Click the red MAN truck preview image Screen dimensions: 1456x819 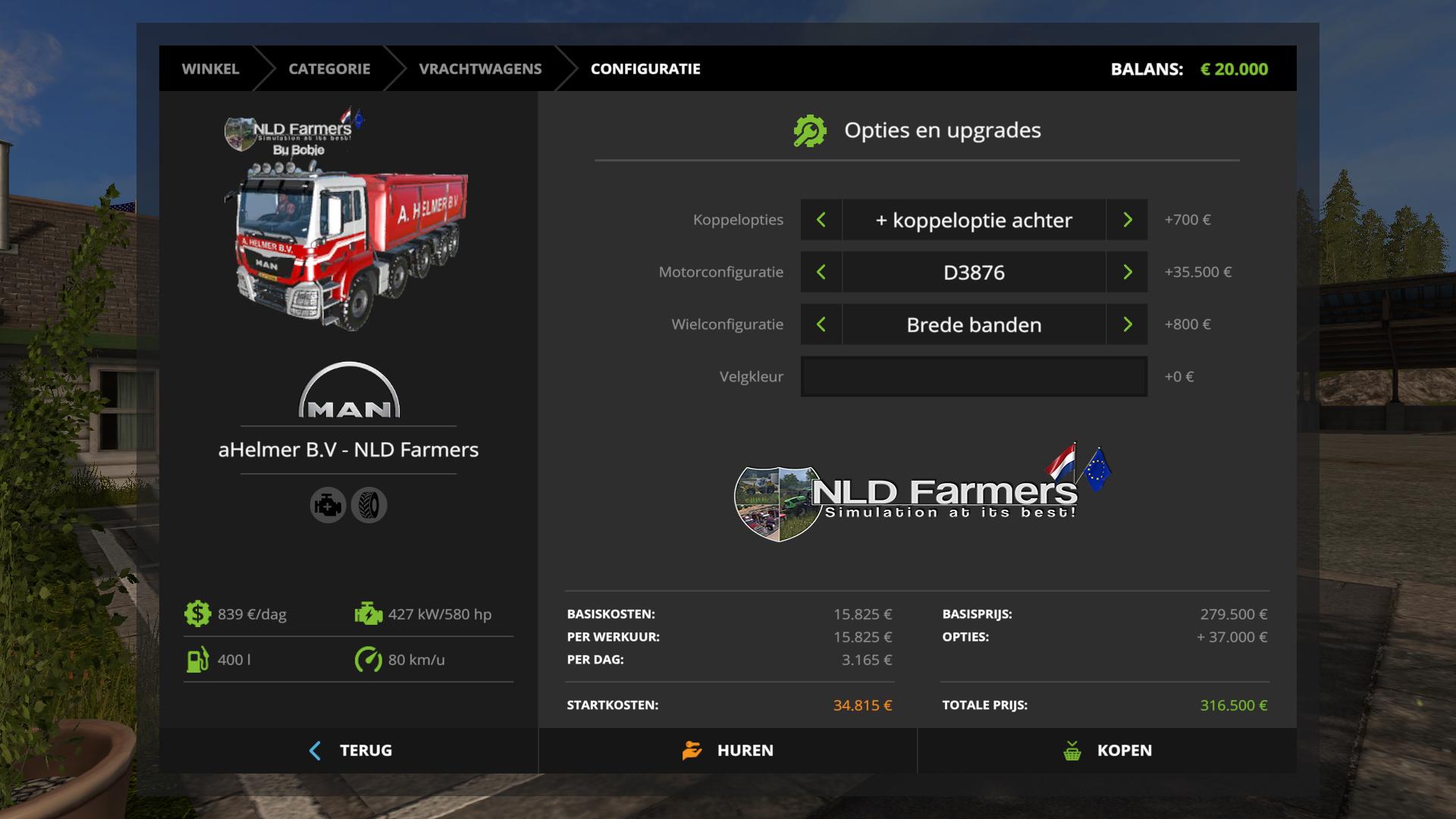point(349,246)
